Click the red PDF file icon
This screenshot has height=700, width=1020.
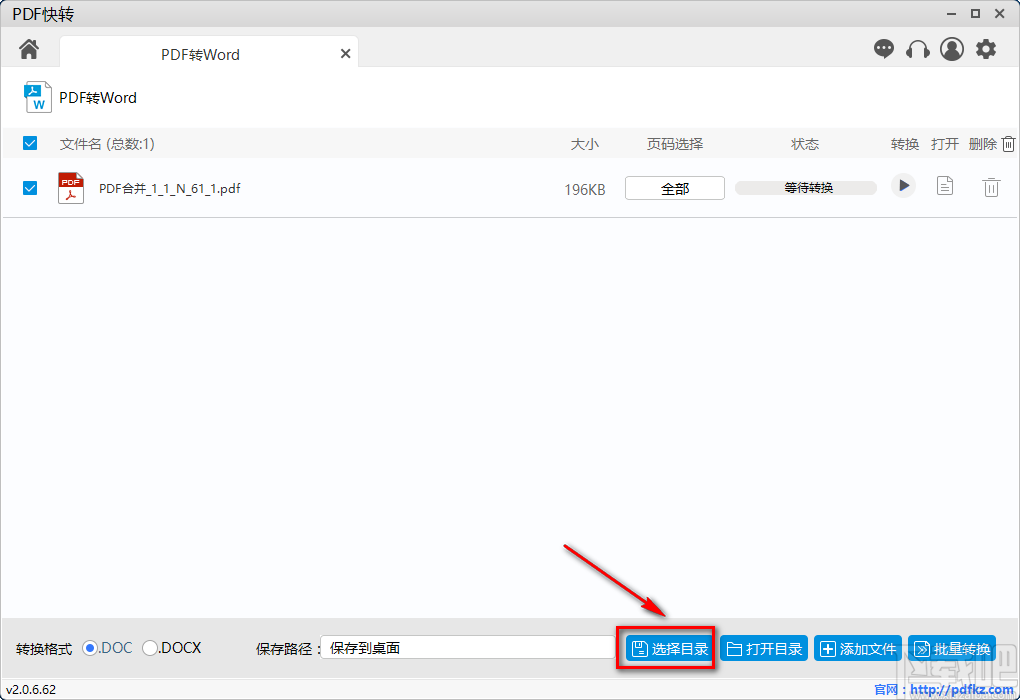tap(71, 188)
